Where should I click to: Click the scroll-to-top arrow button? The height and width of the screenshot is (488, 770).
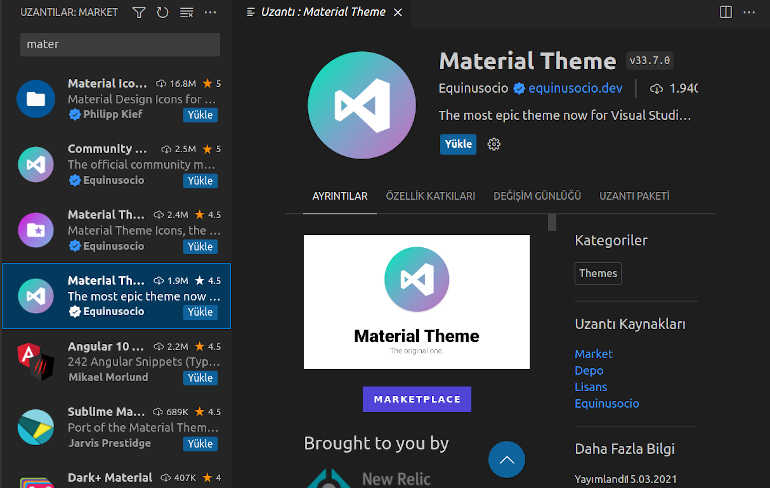click(x=507, y=460)
